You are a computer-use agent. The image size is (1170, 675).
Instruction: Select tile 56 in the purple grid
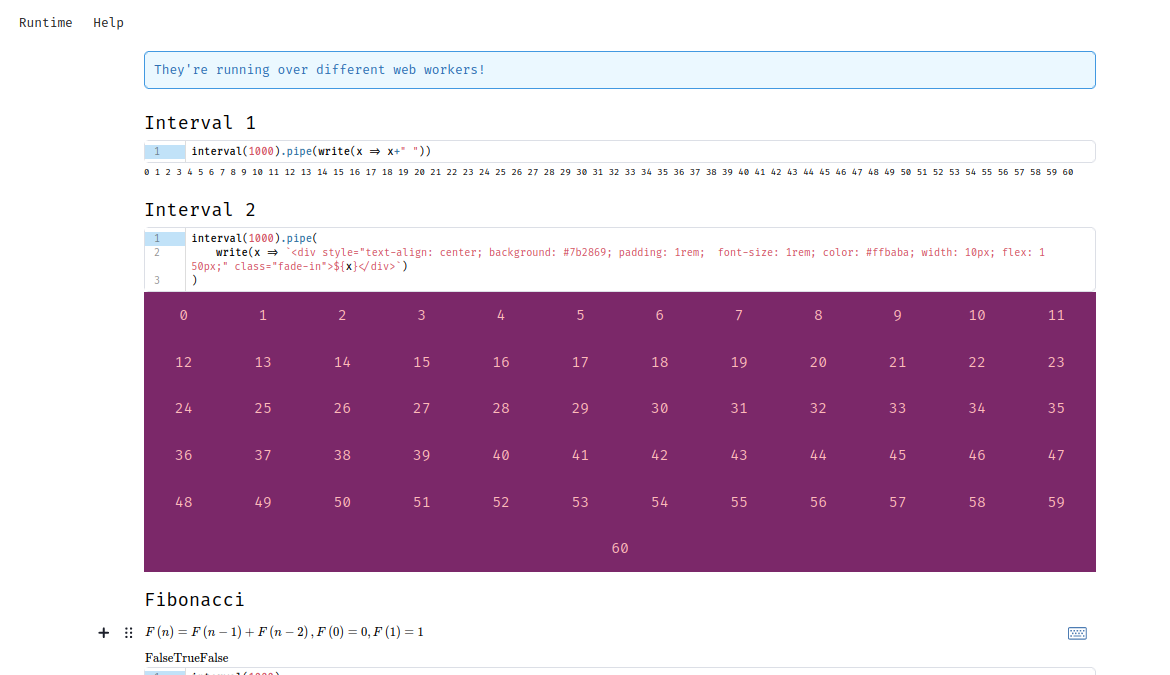[x=818, y=503]
